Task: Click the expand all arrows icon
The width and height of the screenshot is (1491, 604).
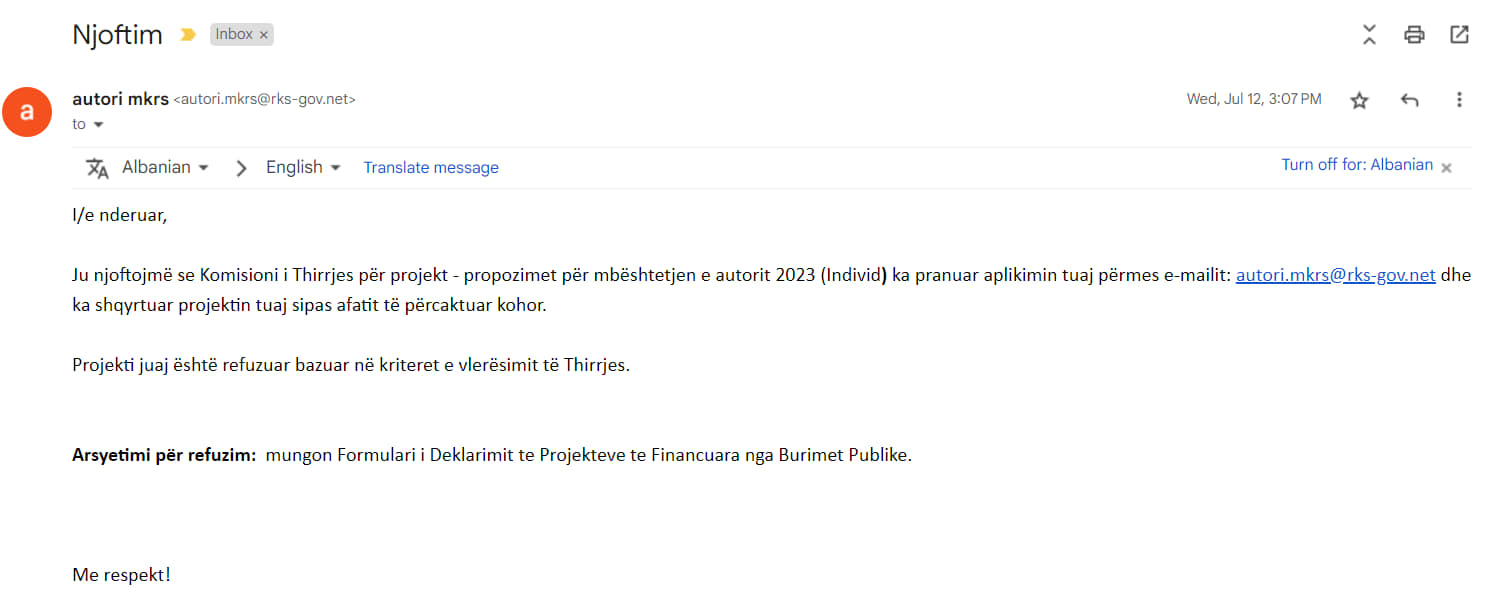Action: (1369, 35)
